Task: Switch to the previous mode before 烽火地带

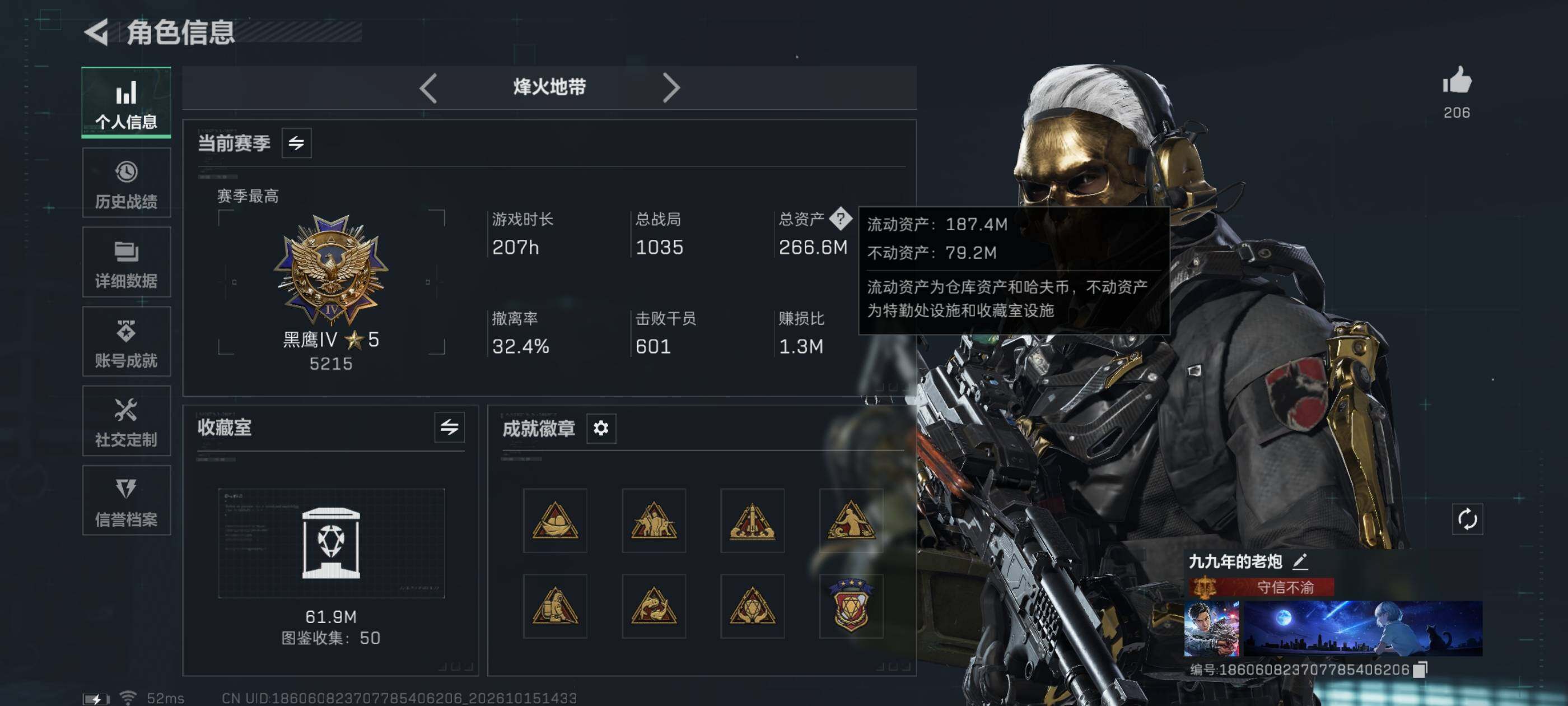Action: [x=428, y=88]
